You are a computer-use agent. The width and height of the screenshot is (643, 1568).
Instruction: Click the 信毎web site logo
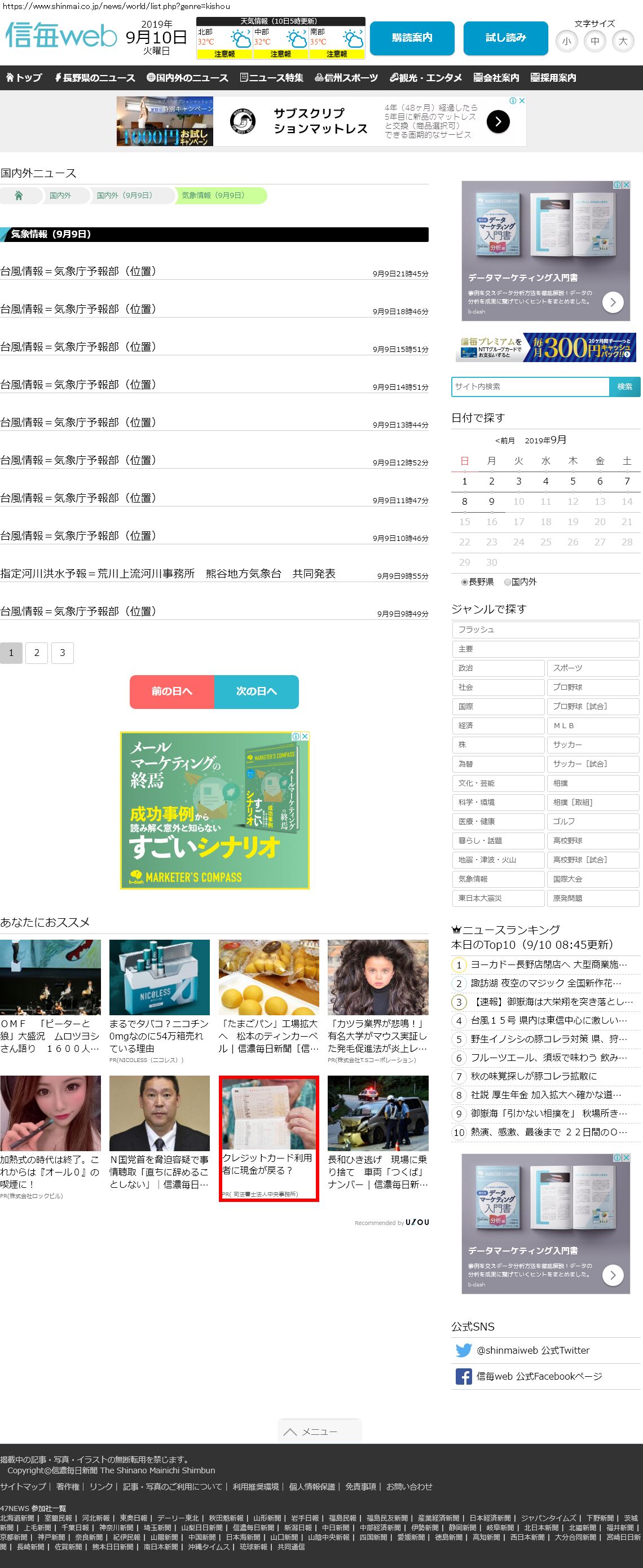tap(61, 37)
